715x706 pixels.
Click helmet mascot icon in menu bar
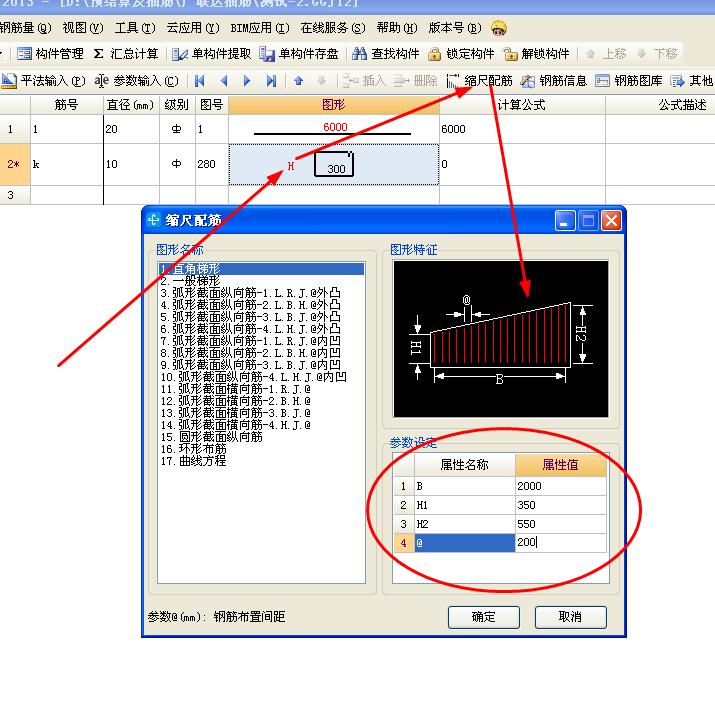[x=499, y=28]
